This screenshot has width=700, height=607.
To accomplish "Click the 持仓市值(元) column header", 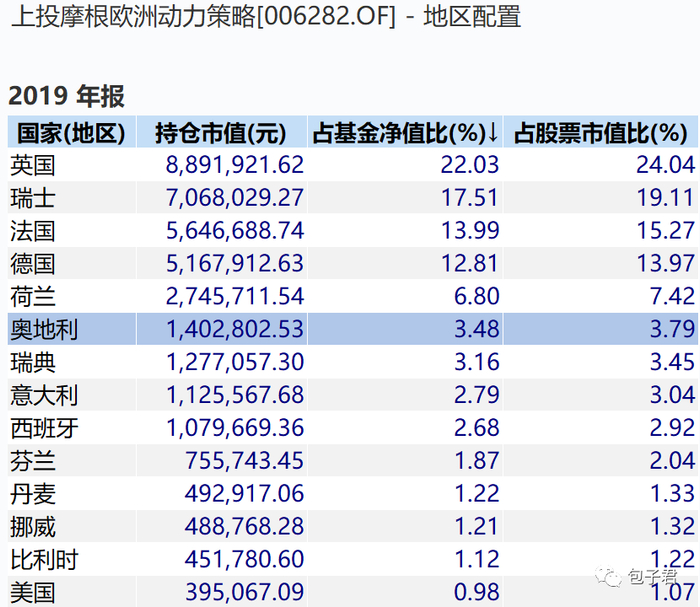I will (221, 133).
